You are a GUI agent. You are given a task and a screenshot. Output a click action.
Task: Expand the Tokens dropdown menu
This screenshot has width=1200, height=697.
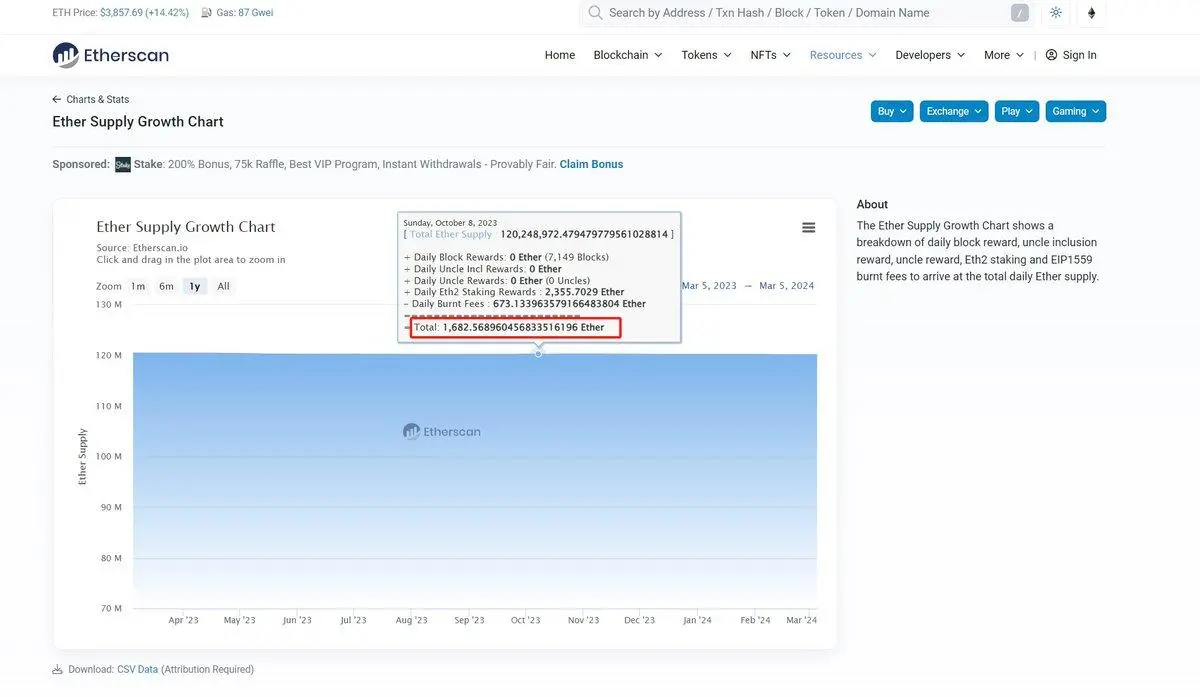click(706, 55)
